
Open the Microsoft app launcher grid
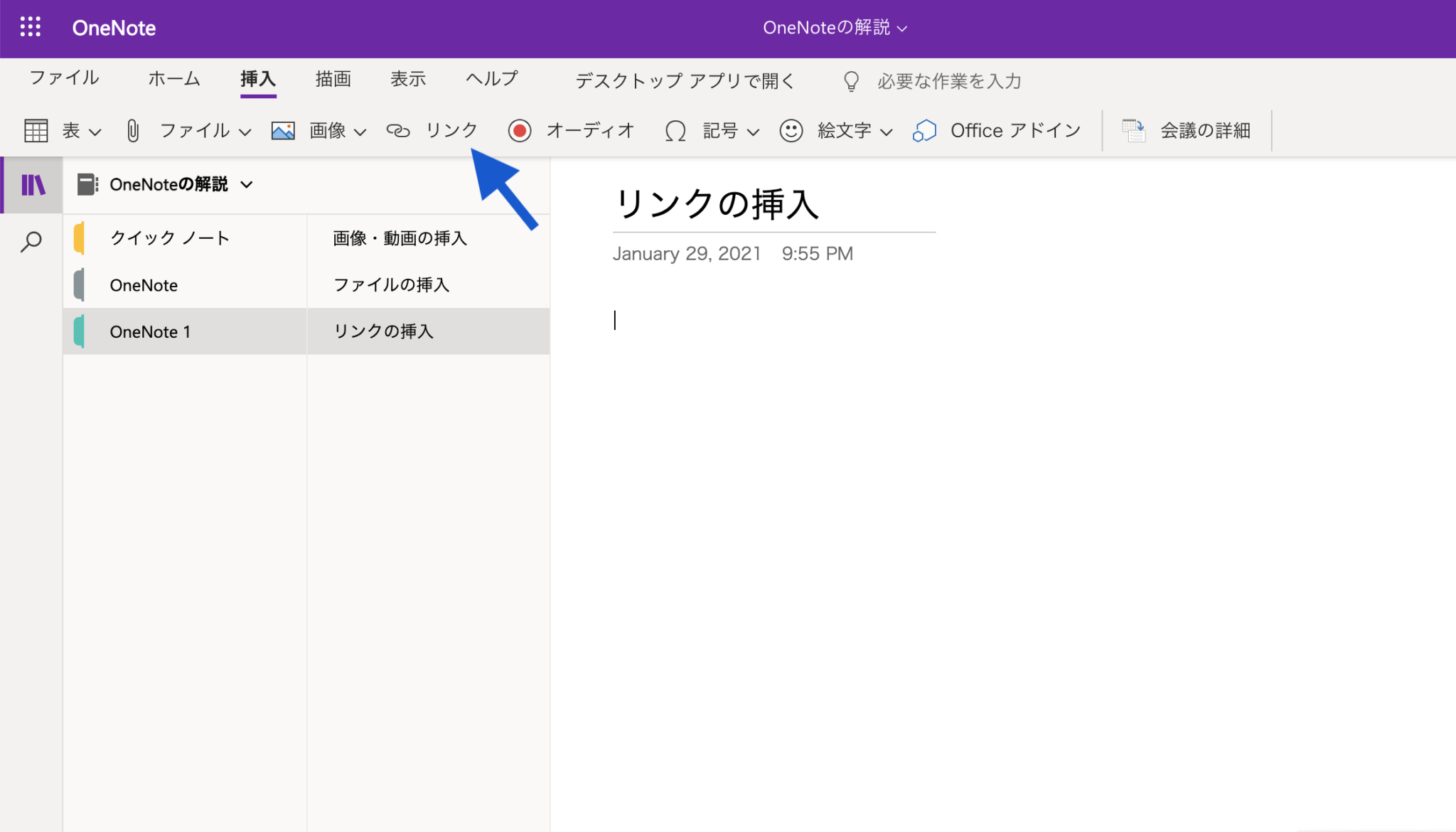(31, 27)
